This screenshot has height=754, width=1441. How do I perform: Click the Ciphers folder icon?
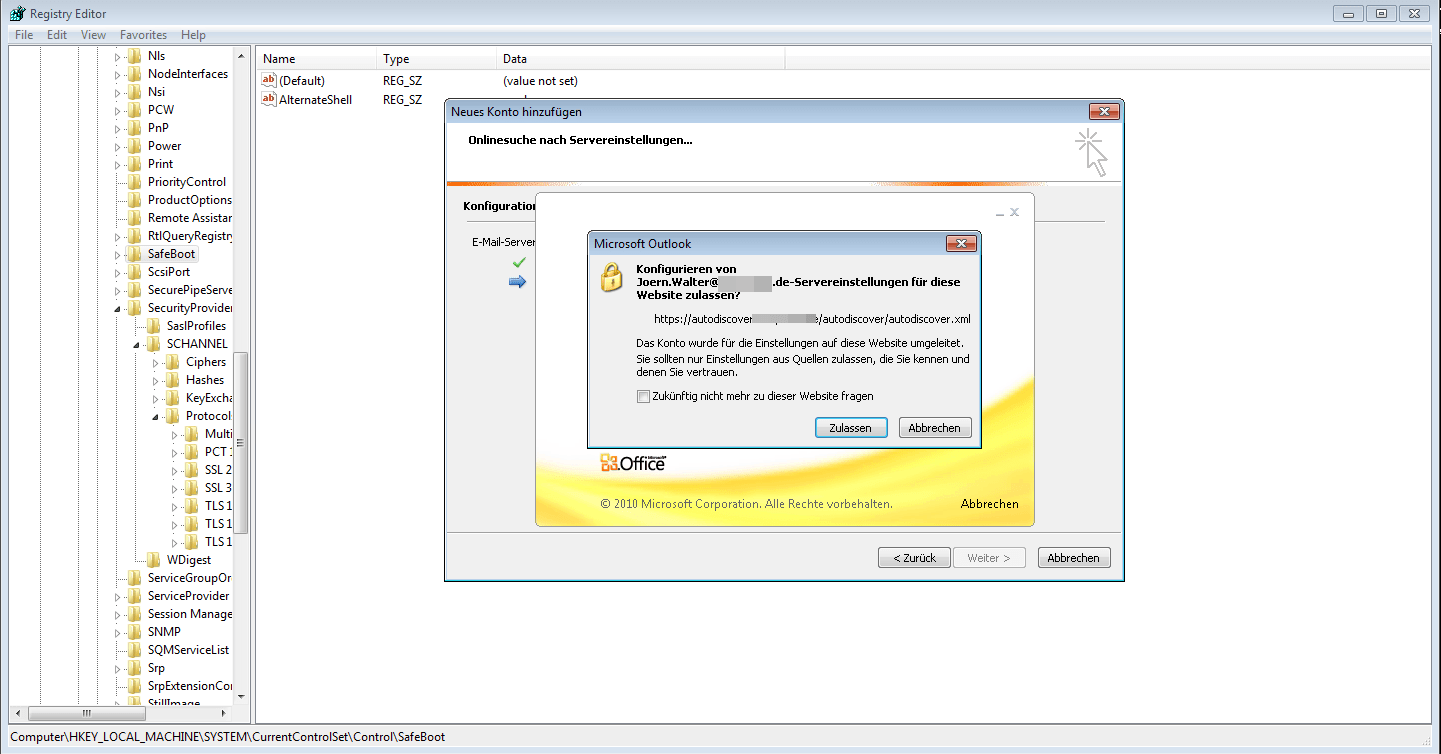pyautogui.click(x=173, y=362)
